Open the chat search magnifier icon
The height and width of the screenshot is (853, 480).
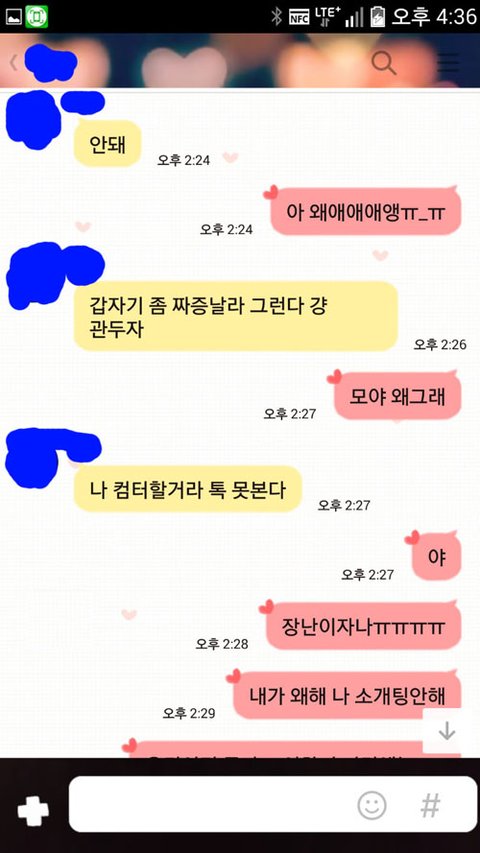click(x=384, y=63)
